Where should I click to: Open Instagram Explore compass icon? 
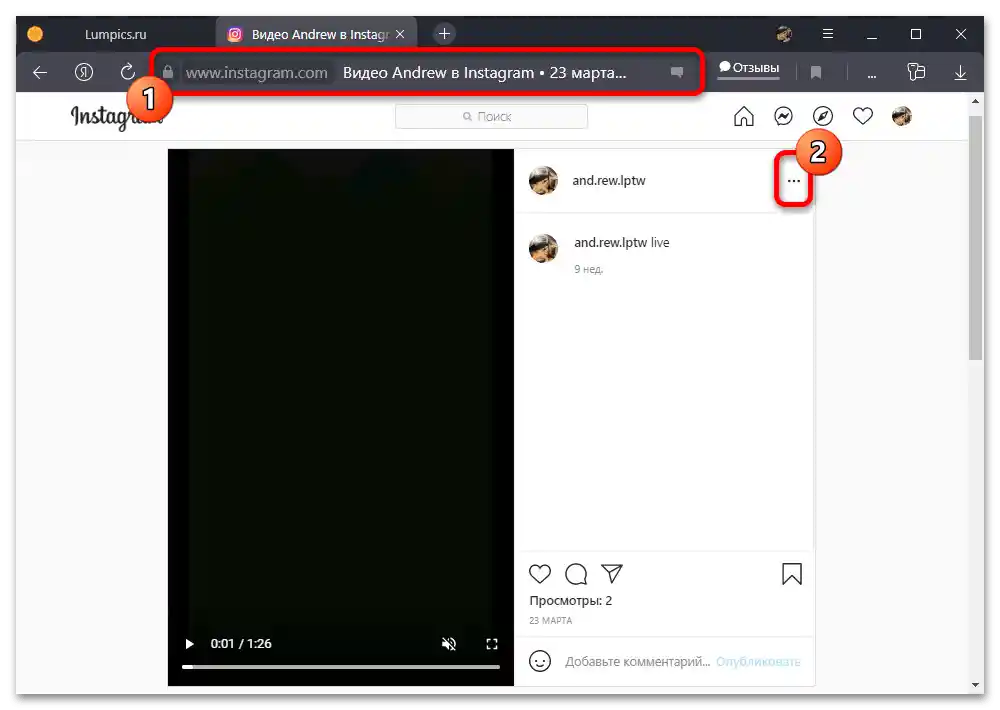tap(823, 116)
